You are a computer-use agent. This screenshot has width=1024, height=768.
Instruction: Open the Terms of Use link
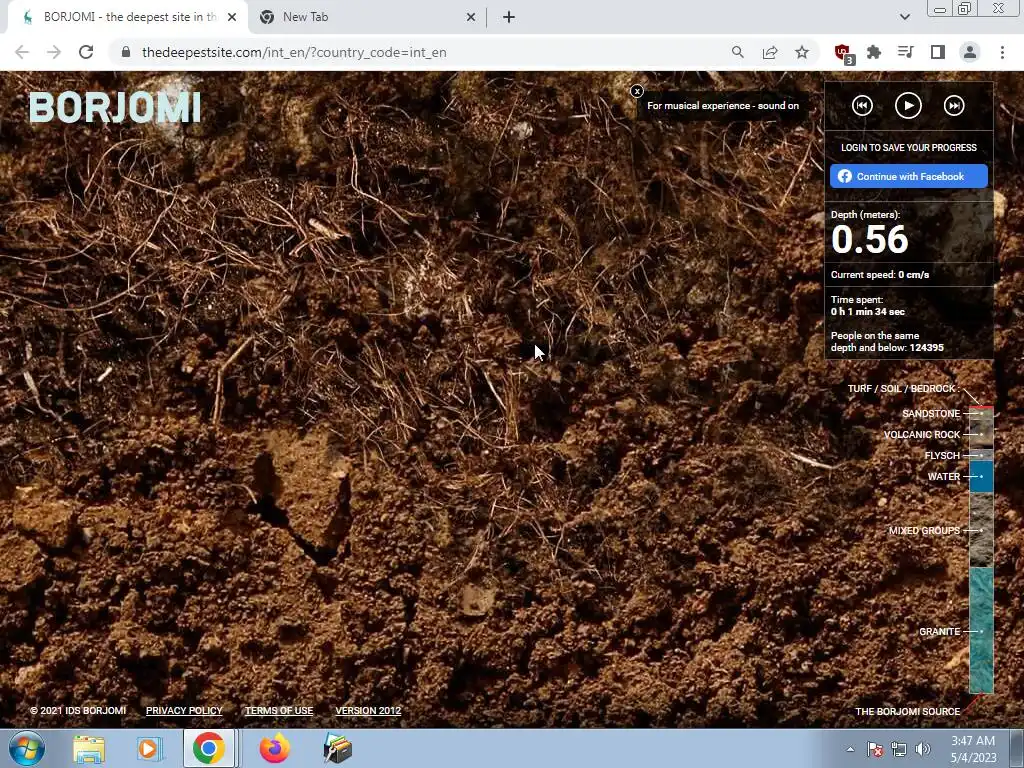click(279, 711)
